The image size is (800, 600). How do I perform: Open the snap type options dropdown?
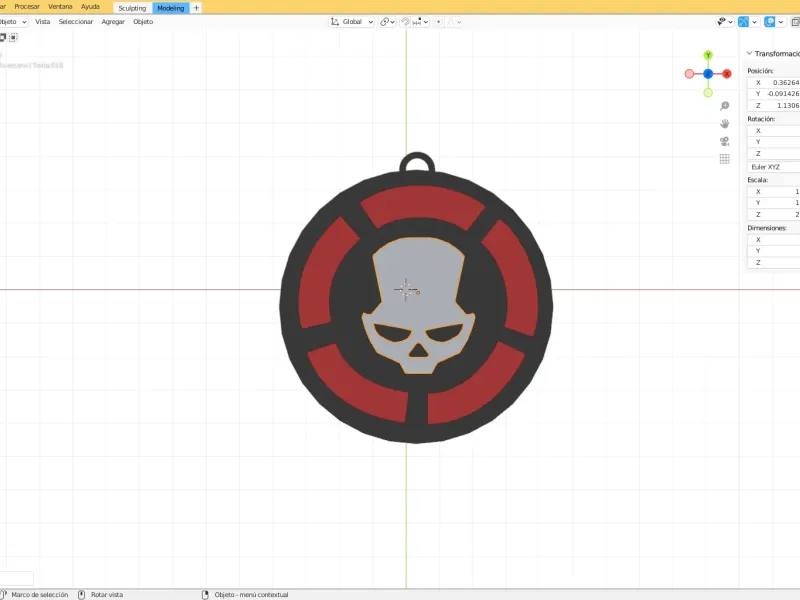pyautogui.click(x=420, y=22)
